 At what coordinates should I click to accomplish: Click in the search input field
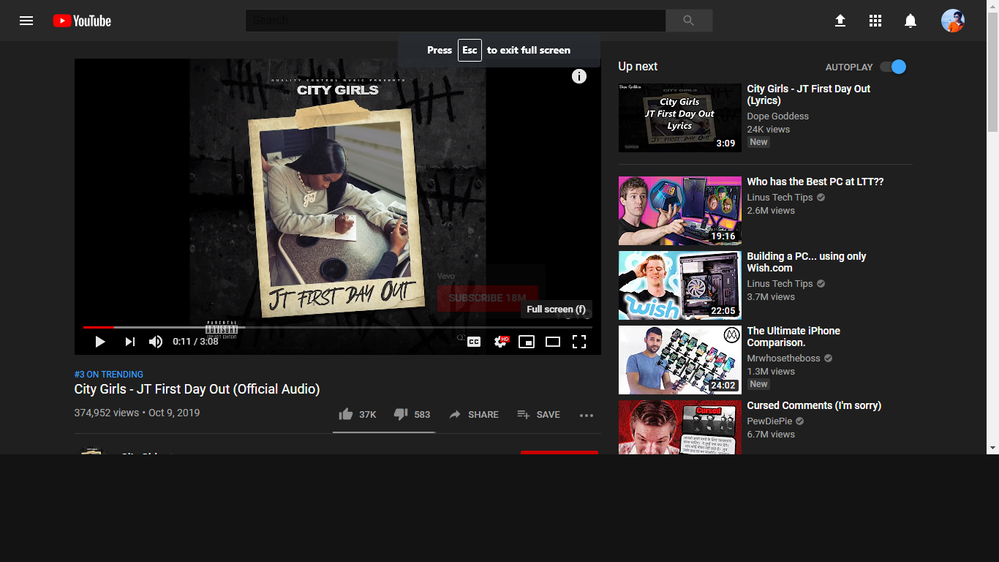(x=456, y=20)
